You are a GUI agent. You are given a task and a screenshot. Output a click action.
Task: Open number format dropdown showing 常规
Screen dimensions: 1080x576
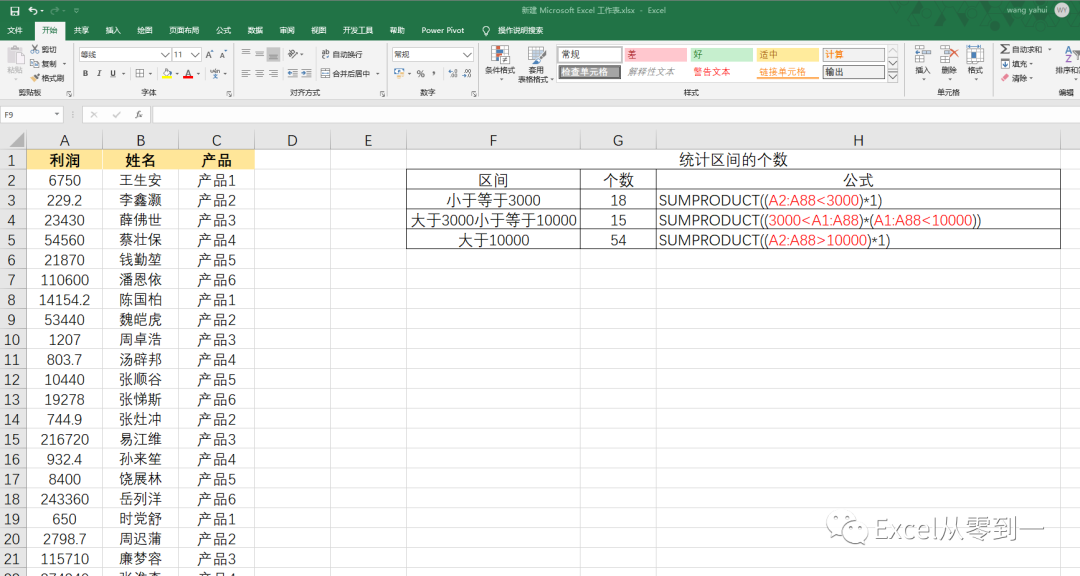click(x=467, y=54)
